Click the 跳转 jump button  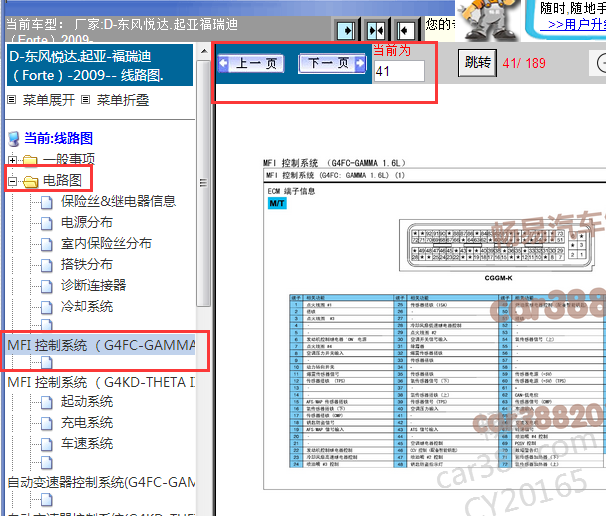point(477,62)
